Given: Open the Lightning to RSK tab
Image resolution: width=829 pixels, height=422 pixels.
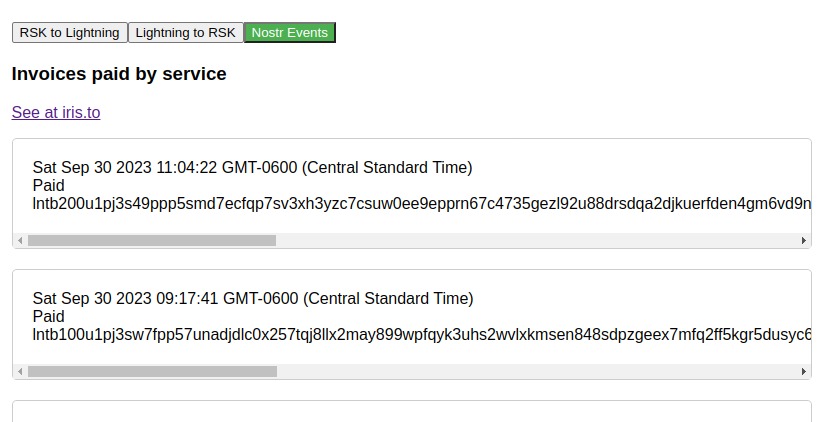Looking at the screenshot, I should pos(186,32).
